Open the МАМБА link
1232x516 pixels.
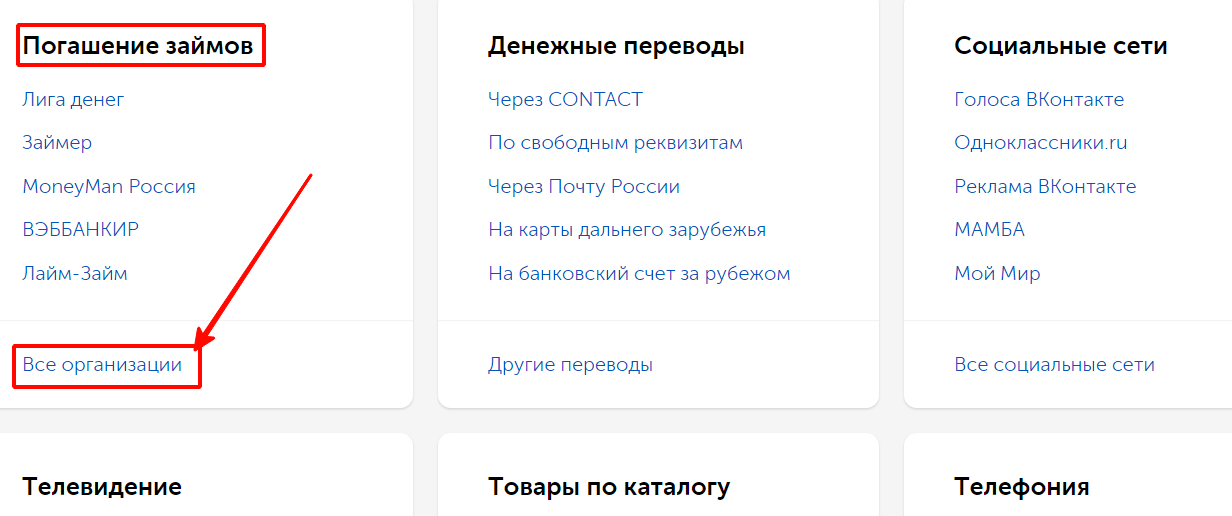[x=989, y=230]
